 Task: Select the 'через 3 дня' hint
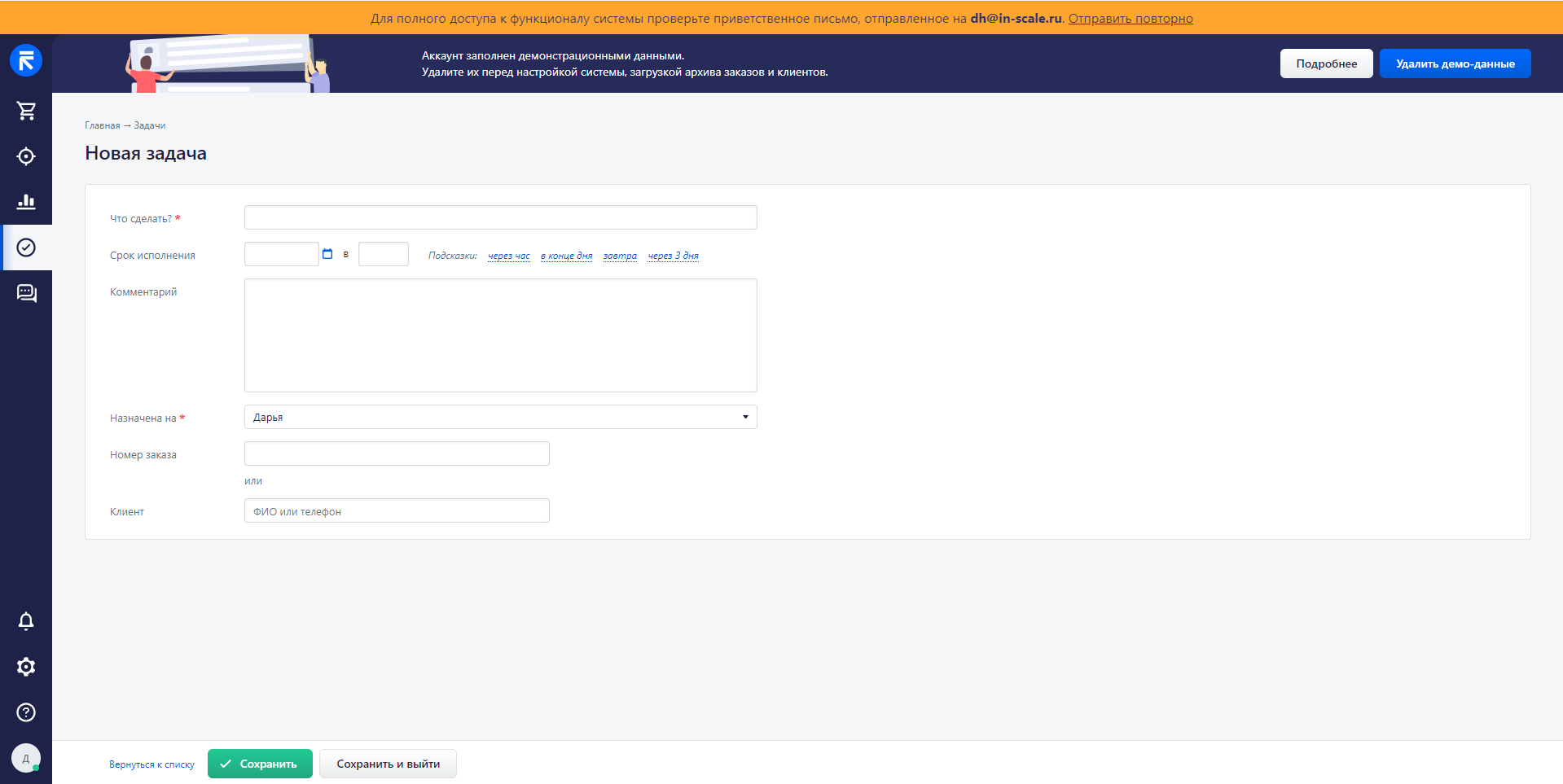pyautogui.click(x=674, y=256)
